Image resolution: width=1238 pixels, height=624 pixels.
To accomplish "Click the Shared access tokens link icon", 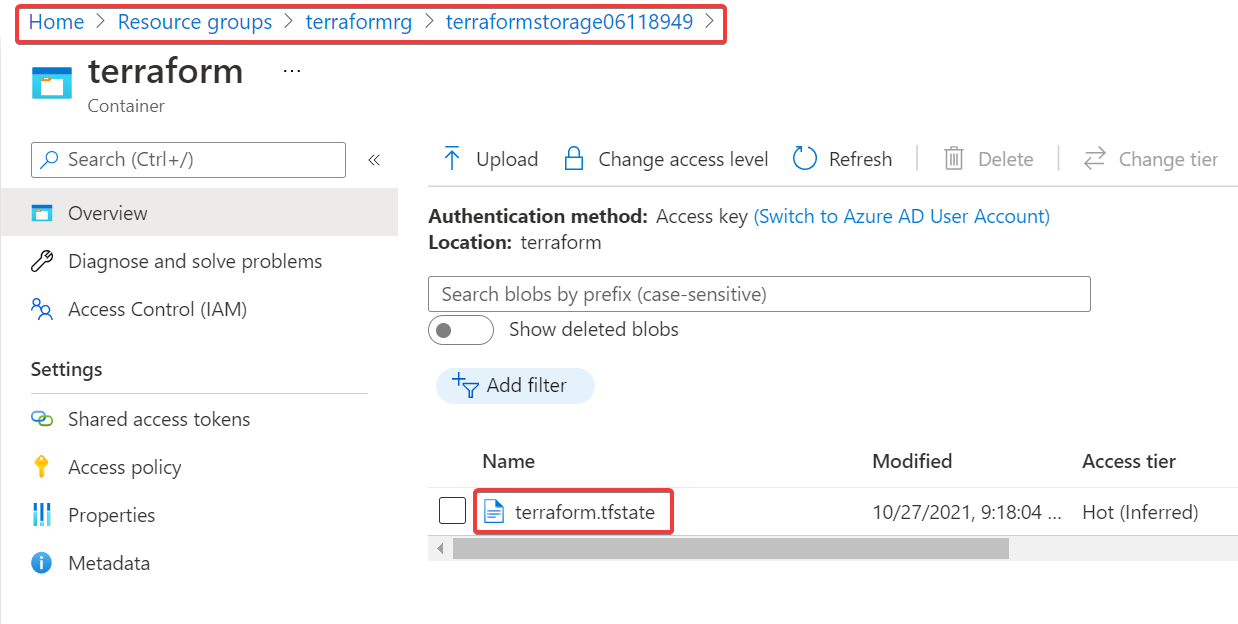I will click(x=42, y=419).
